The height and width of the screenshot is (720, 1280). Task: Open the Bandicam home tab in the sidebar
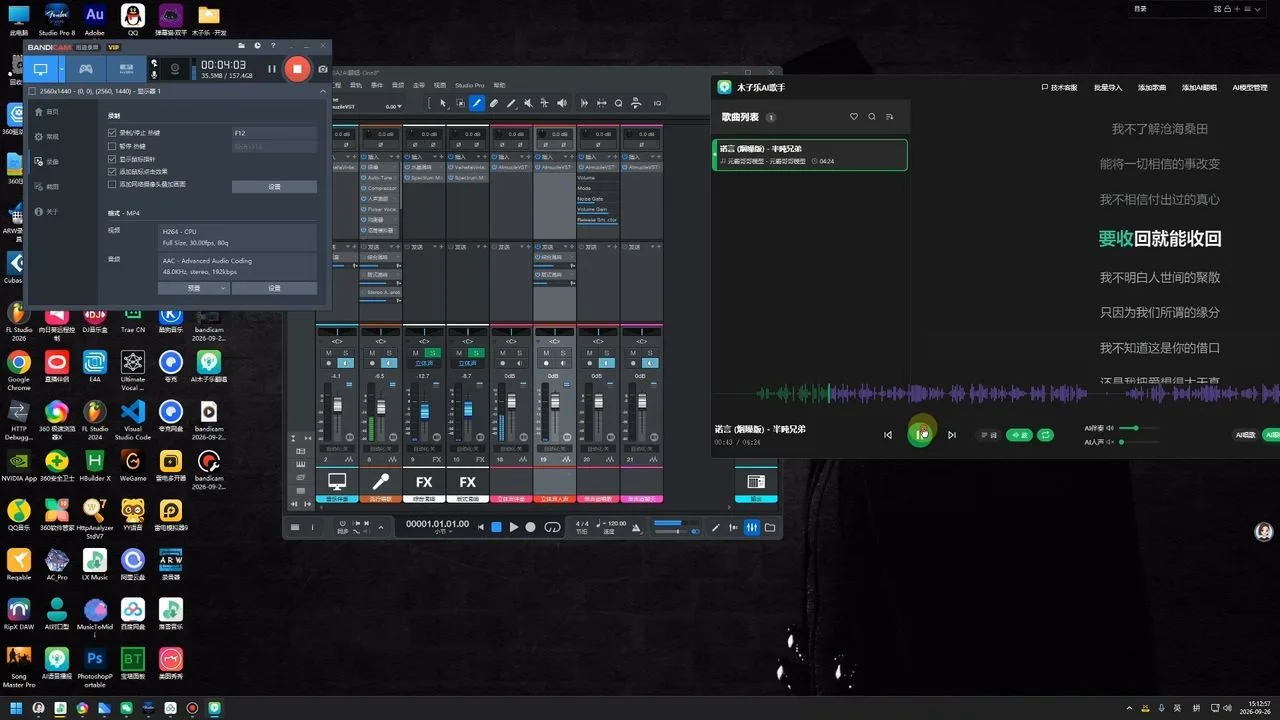(x=46, y=111)
